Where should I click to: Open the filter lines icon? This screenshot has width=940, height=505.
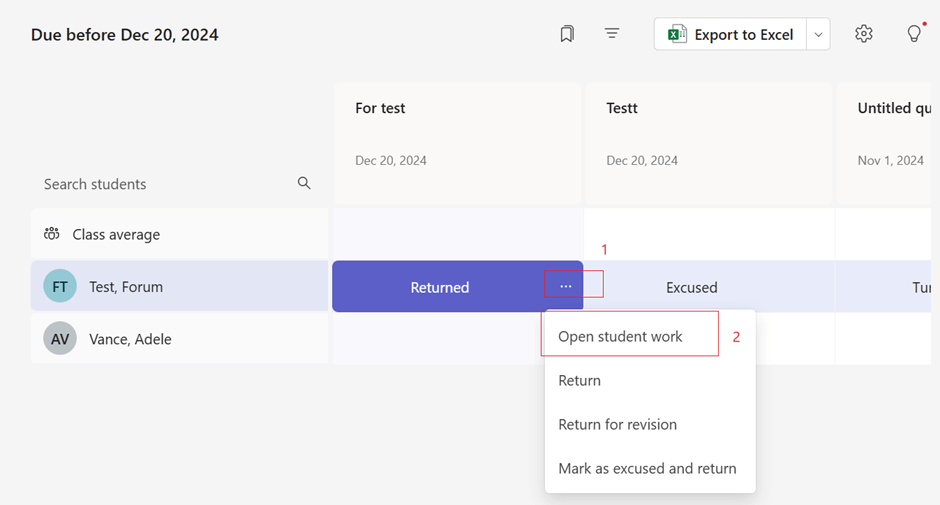[x=611, y=34]
